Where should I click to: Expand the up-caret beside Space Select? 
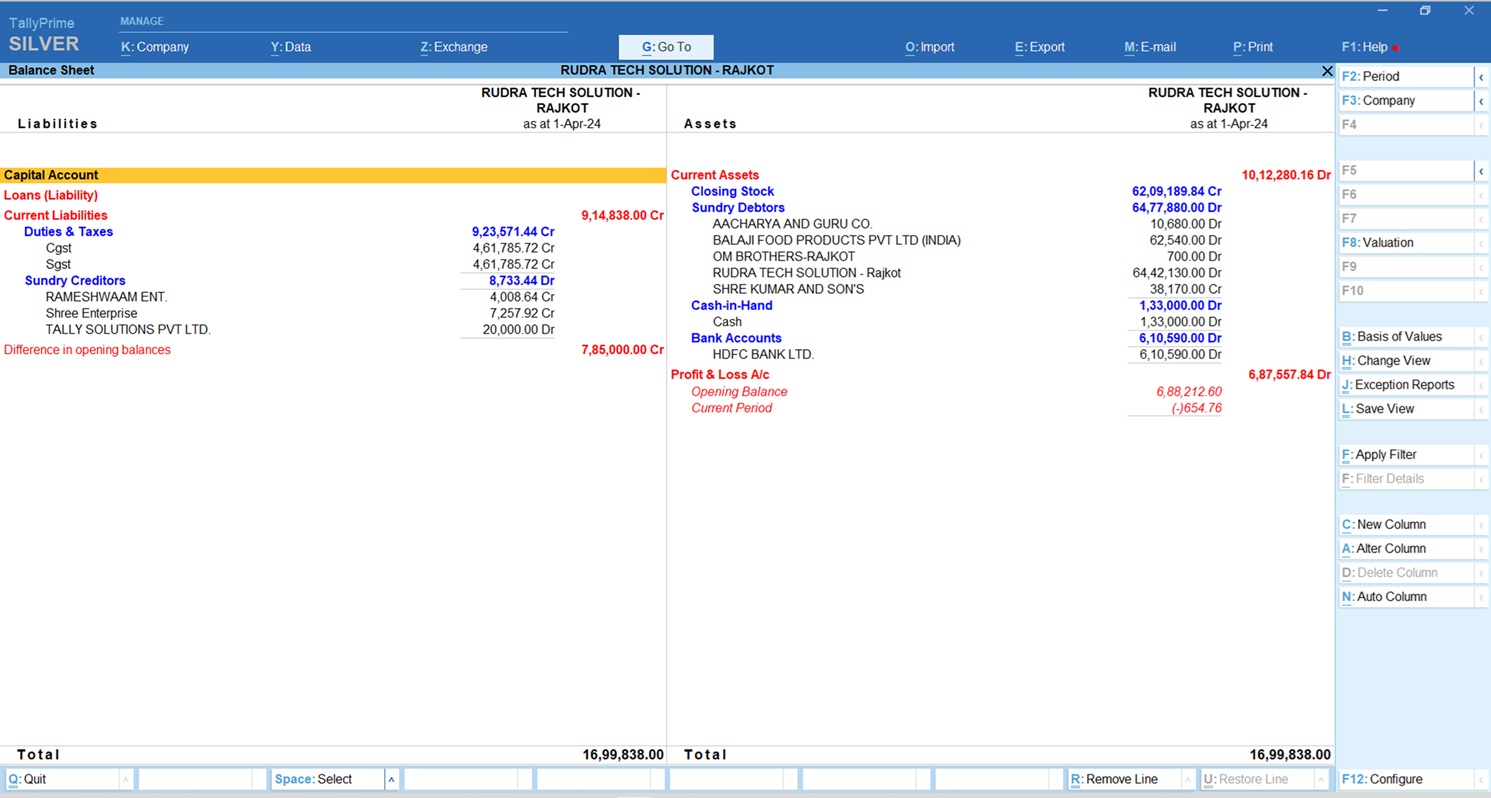tap(391, 780)
